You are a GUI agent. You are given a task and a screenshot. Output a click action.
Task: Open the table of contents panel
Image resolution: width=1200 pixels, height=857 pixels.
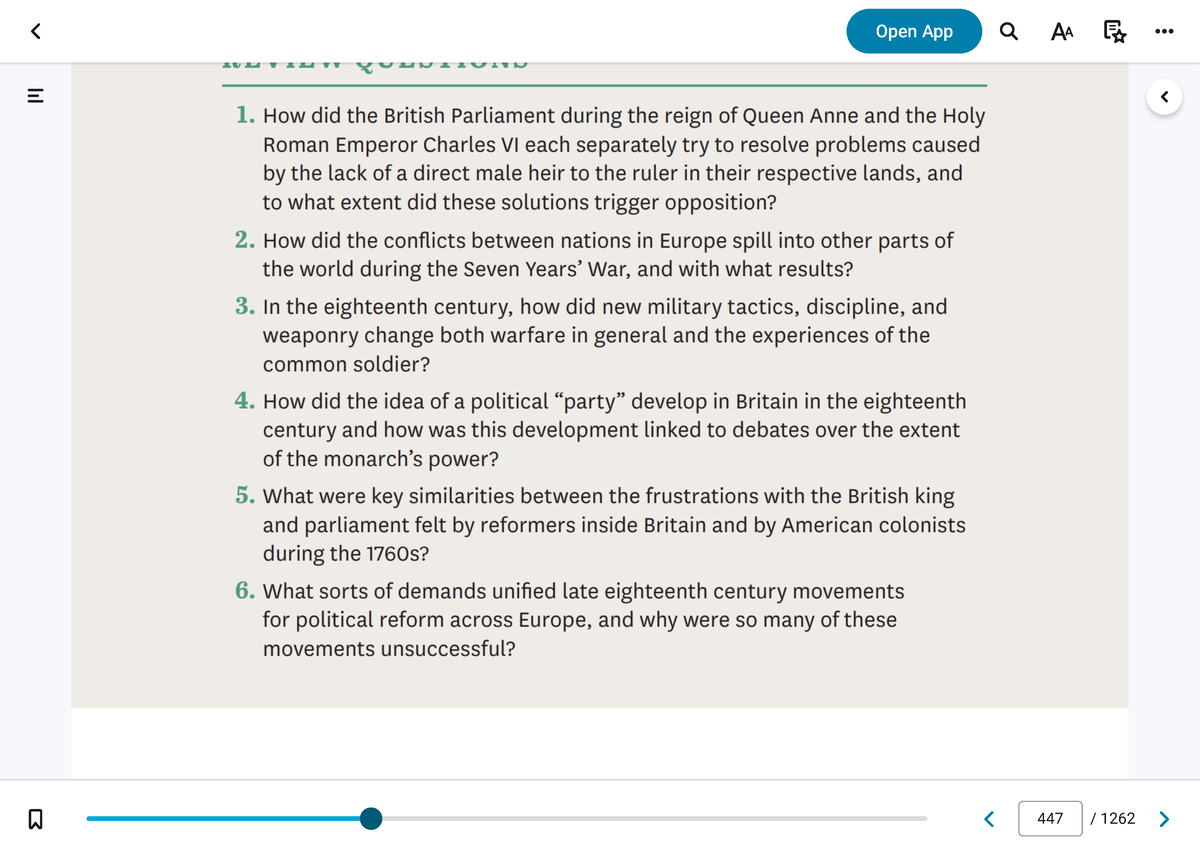(x=36, y=96)
